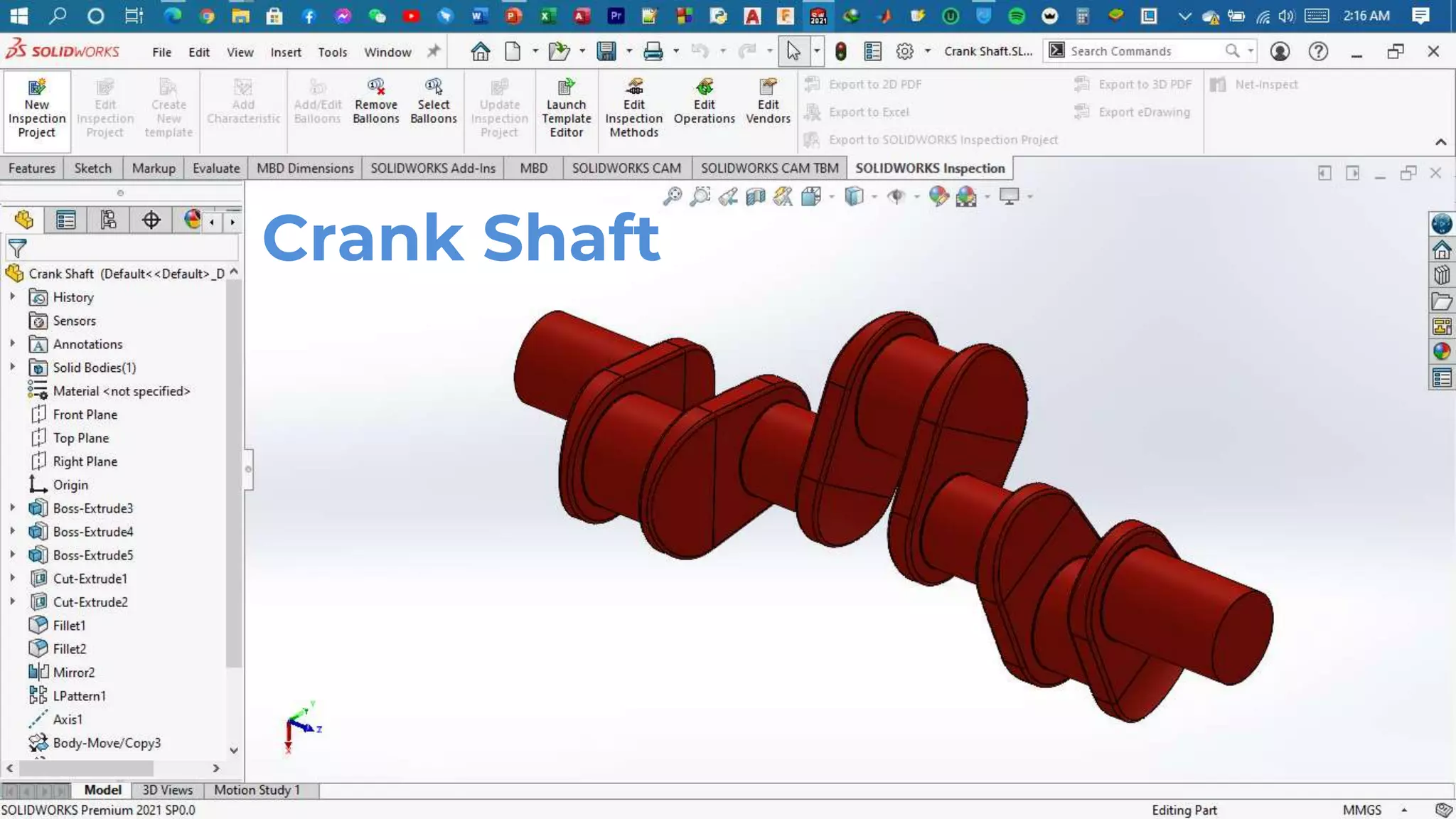Open Appearances panel in task pane

pyautogui.click(x=1441, y=352)
